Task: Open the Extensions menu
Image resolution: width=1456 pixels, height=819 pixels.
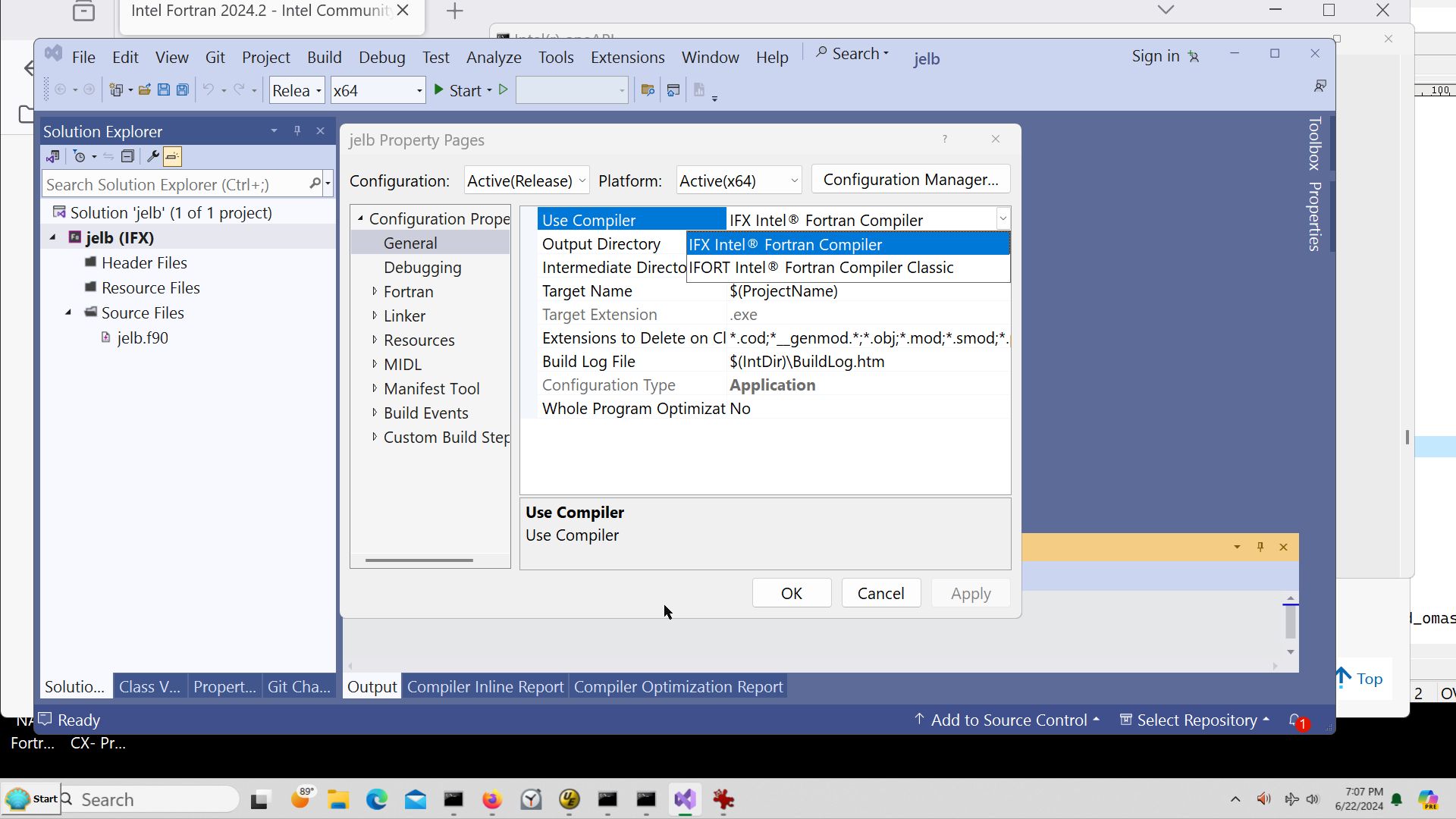Action: 627,58
